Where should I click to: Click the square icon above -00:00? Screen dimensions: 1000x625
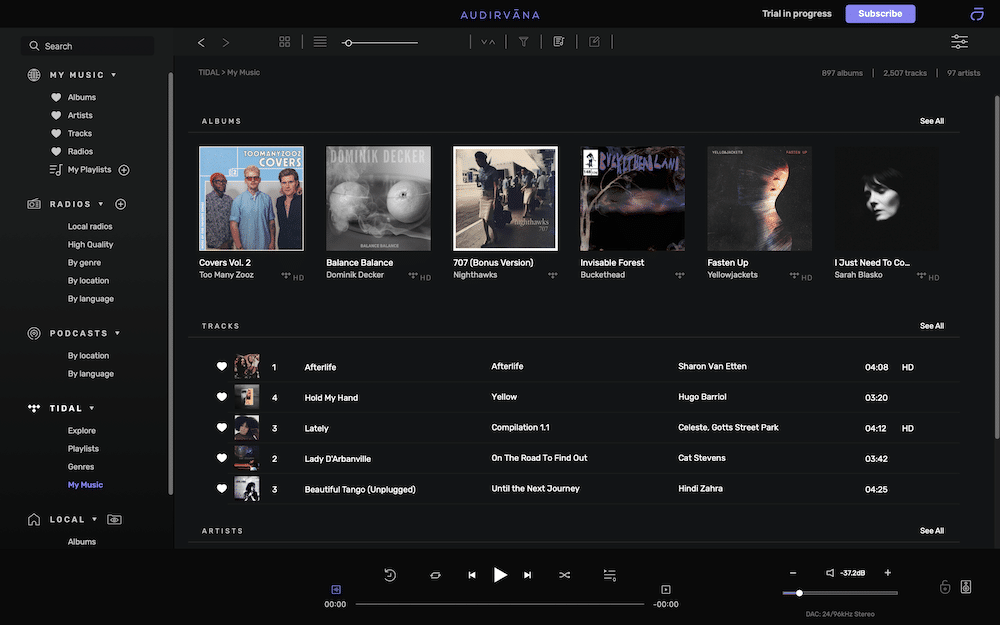666,589
